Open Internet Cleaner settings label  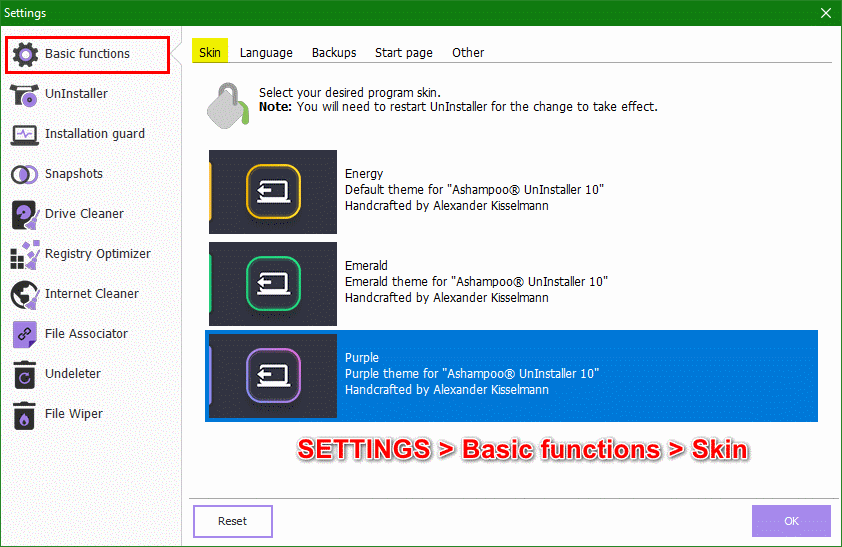[x=92, y=294]
